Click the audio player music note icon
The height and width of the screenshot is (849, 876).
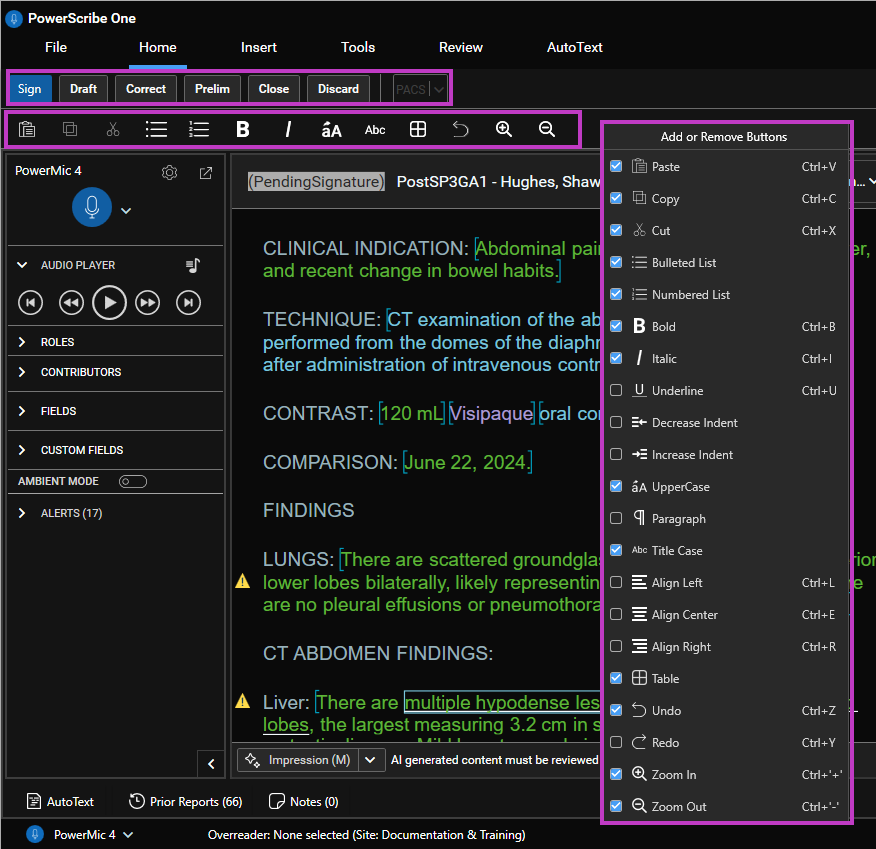[193, 265]
